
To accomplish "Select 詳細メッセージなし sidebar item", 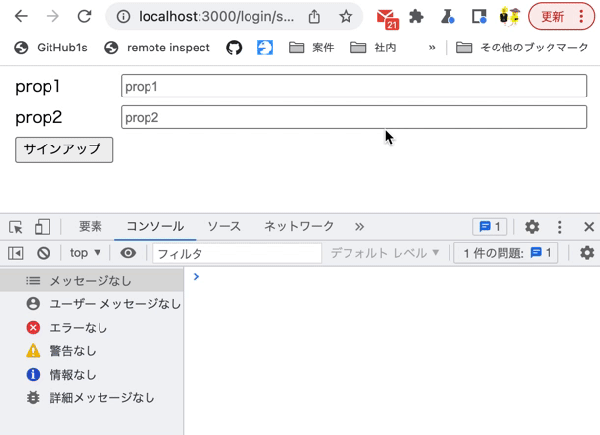I will [x=91, y=398].
